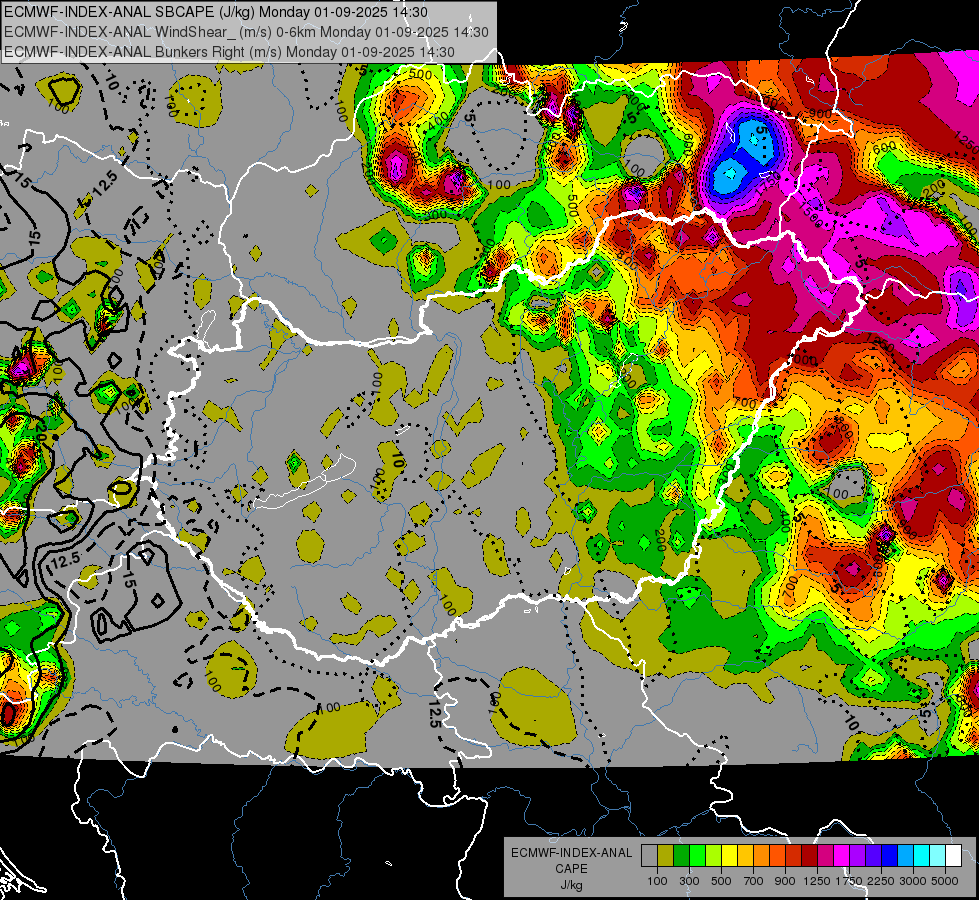This screenshot has height=900, width=979.
Task: Select the gray legend swatch below 100
Action: pos(649,856)
